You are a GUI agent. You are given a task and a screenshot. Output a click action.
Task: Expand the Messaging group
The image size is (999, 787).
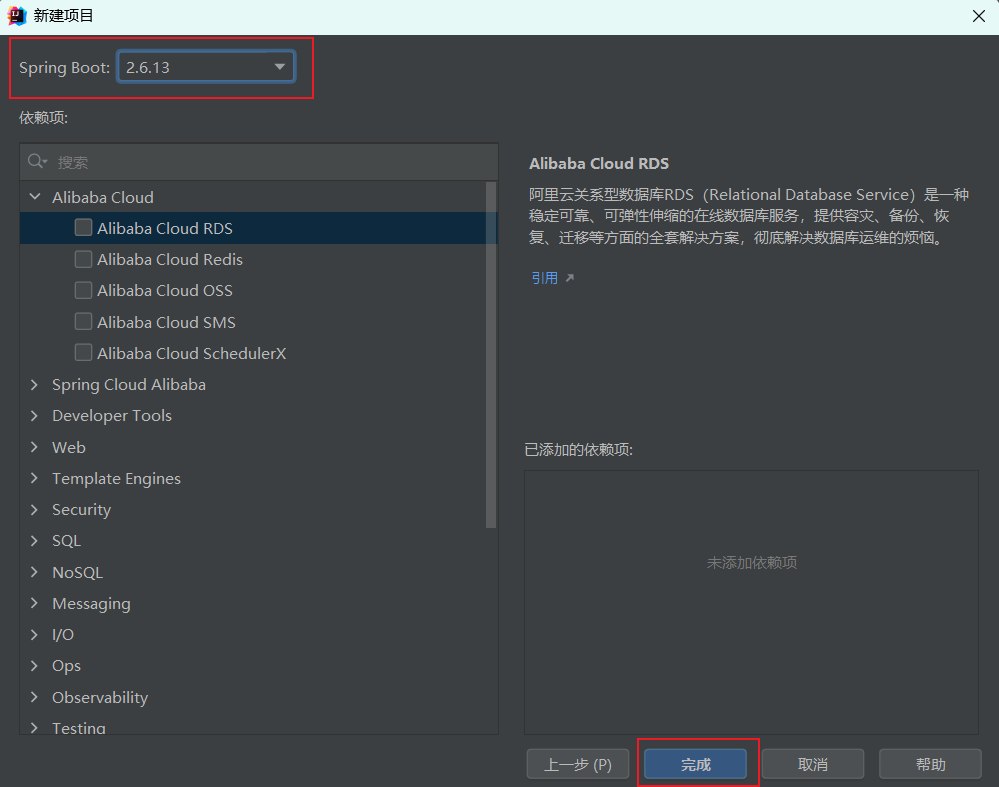coord(34,603)
